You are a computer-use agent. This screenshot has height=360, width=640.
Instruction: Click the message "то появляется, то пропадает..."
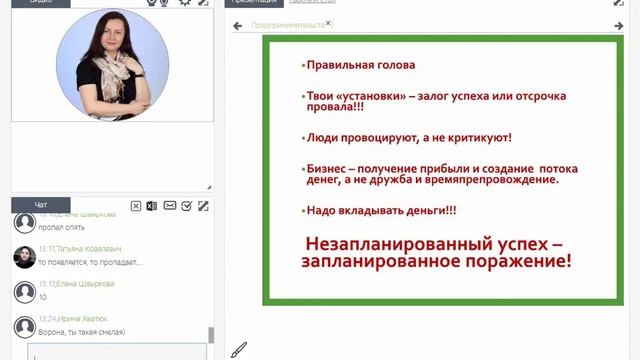[x=90, y=262]
